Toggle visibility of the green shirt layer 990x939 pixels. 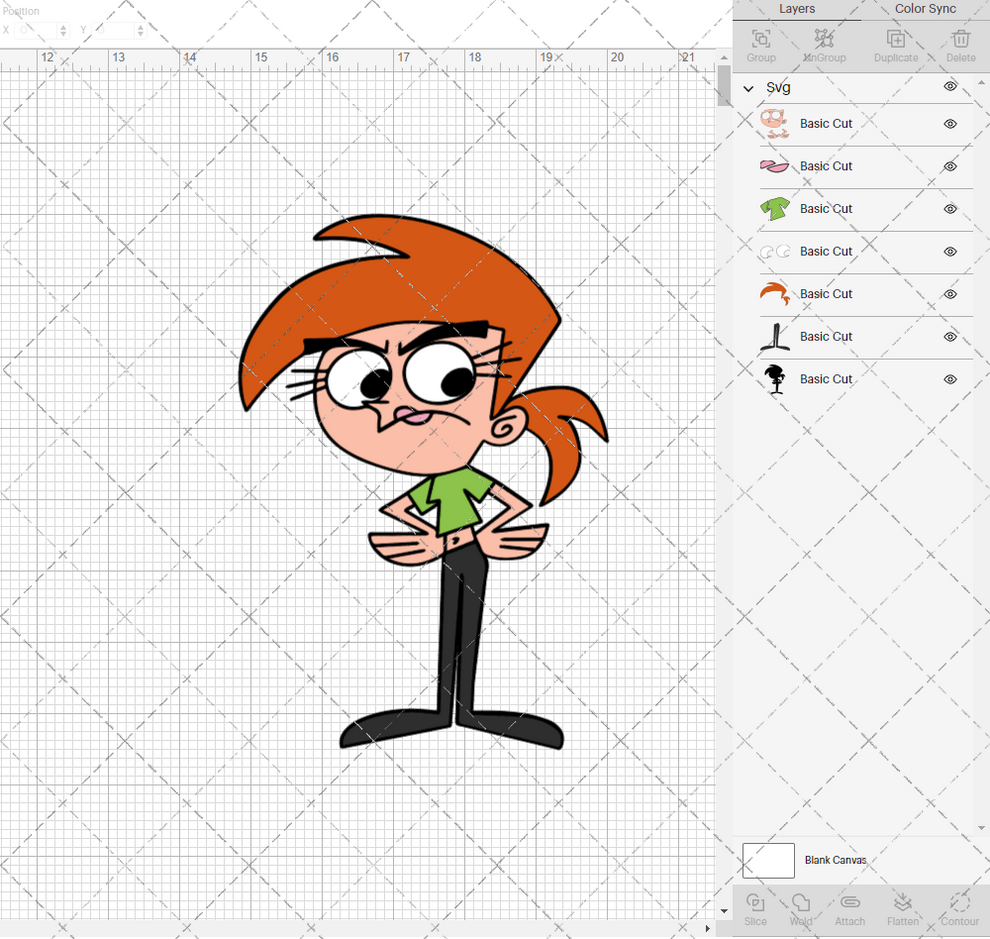pos(949,209)
